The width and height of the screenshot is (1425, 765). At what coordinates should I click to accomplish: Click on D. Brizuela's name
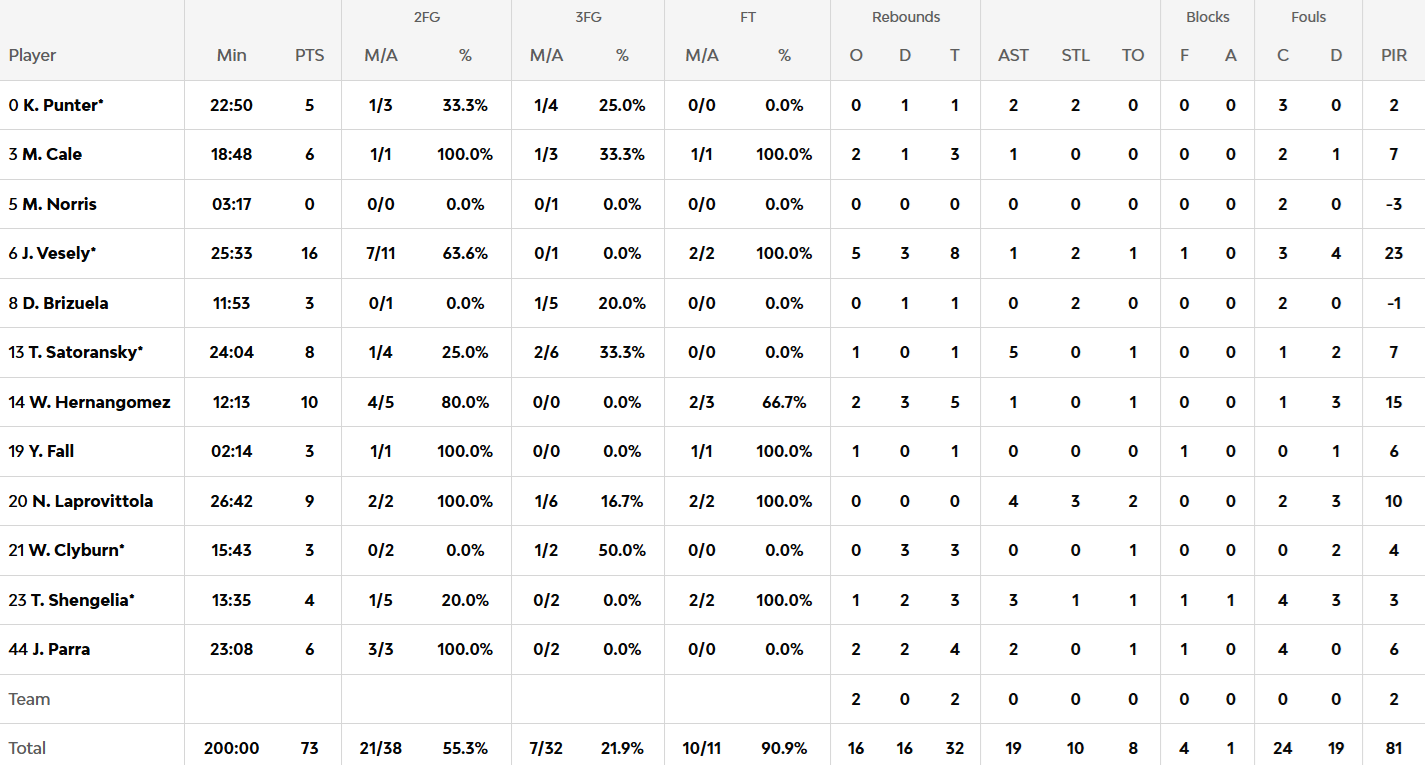pos(65,303)
